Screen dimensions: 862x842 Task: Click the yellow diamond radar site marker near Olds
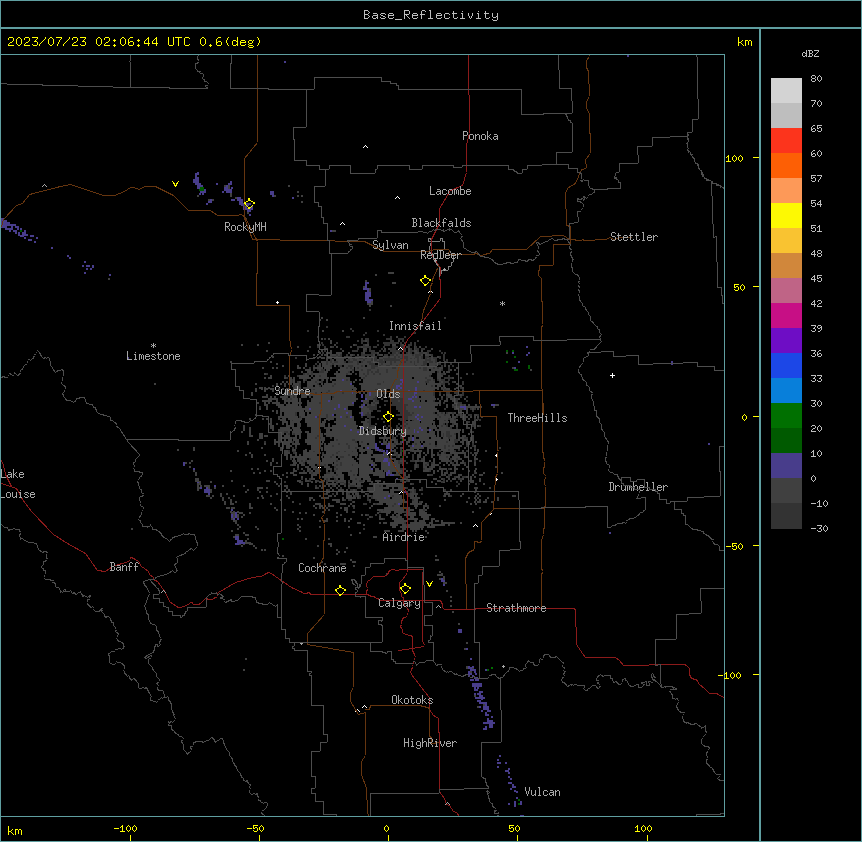388,417
